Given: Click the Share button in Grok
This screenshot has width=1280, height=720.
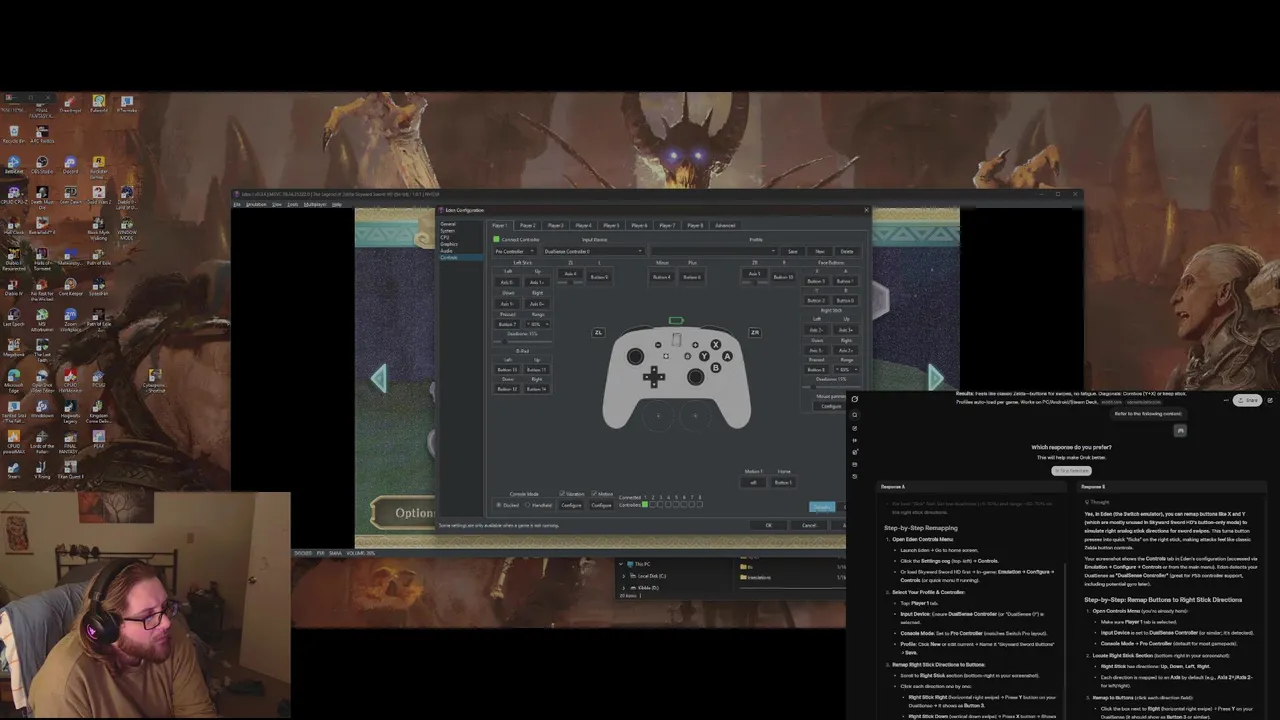Looking at the screenshot, I should 1246,400.
